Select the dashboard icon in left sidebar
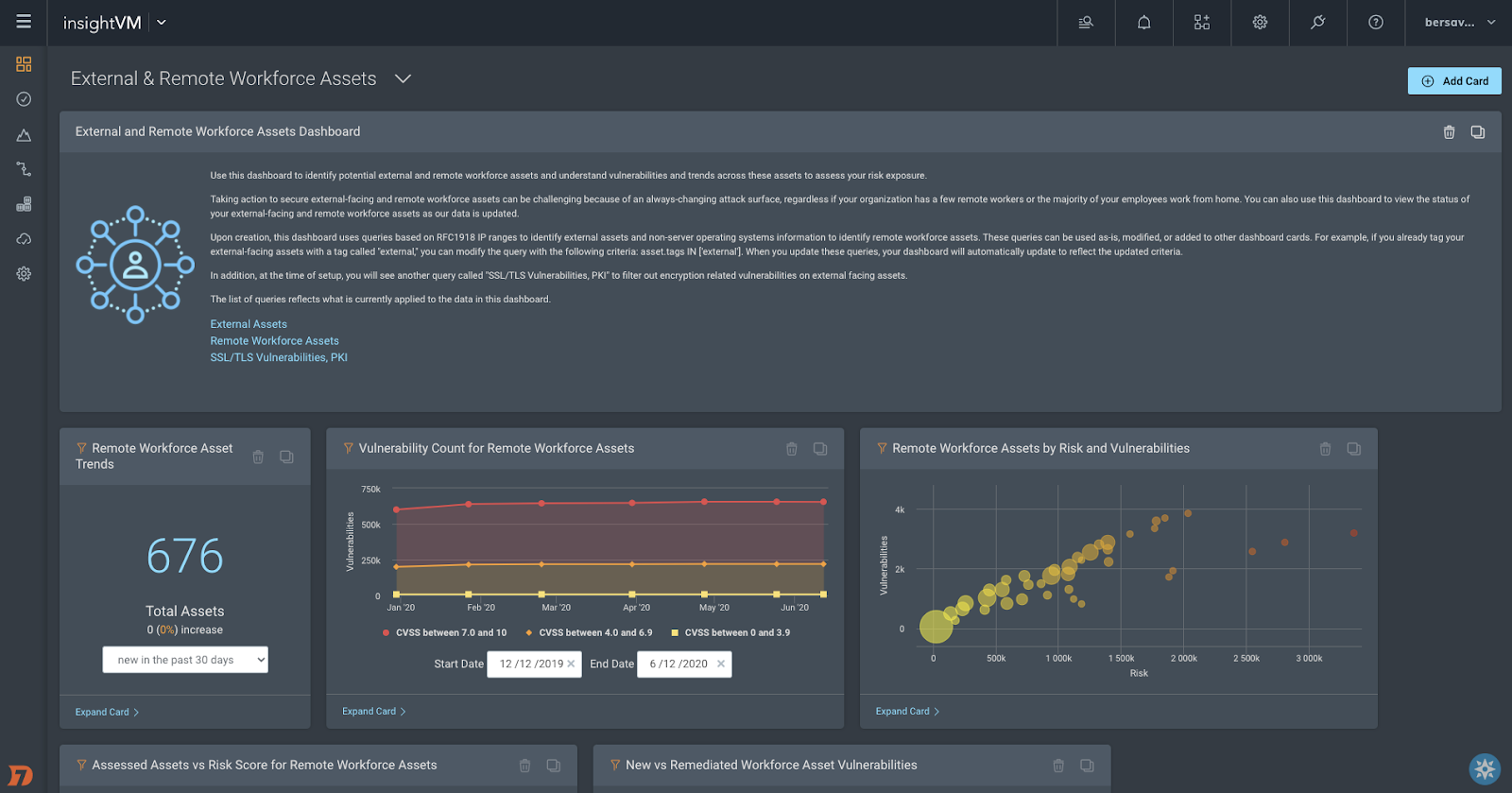The width and height of the screenshot is (1512, 793). (x=24, y=64)
